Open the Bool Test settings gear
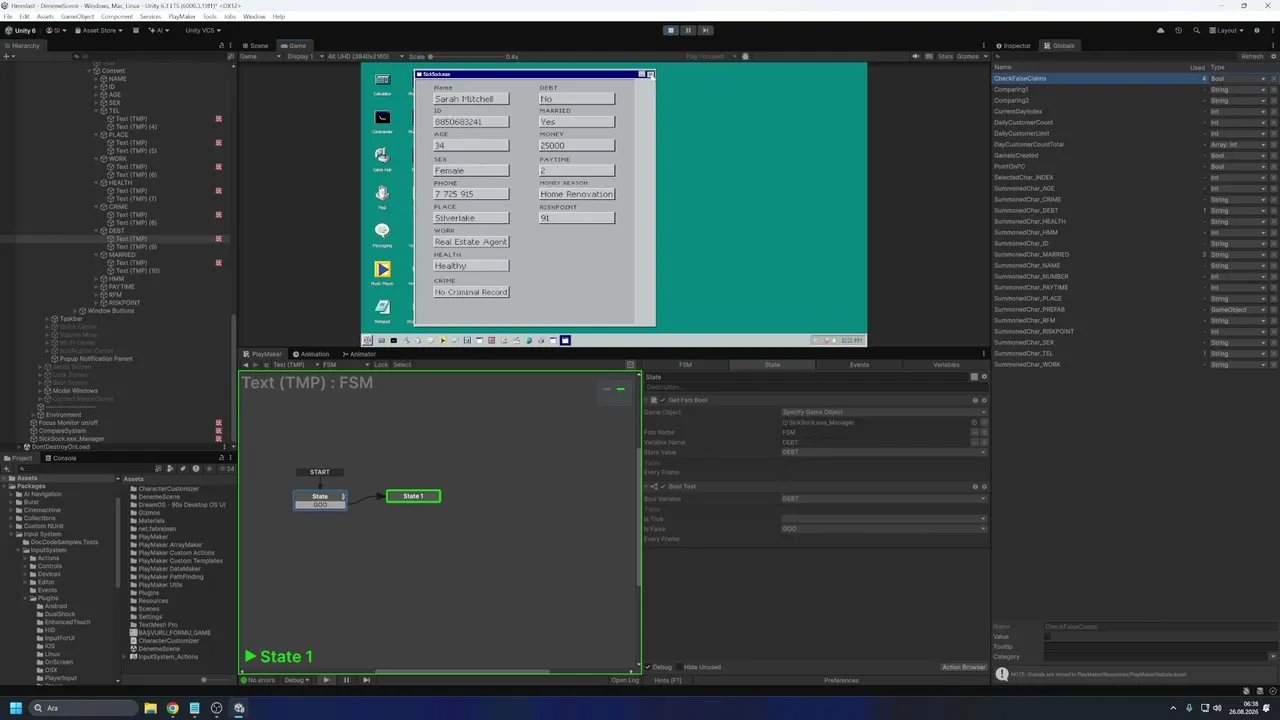This screenshot has height=720, width=1280. [984, 486]
